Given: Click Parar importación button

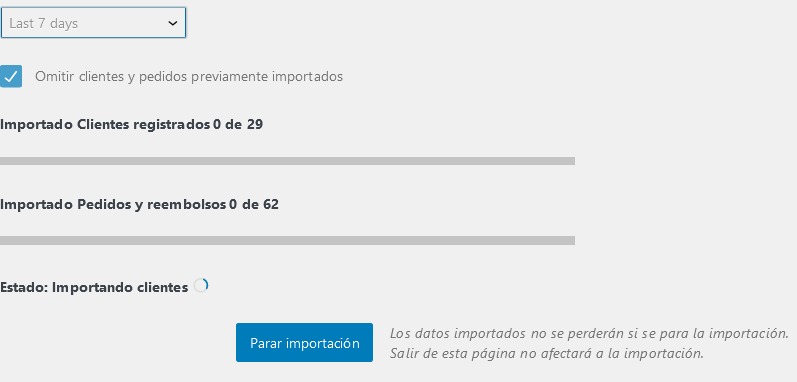Looking at the screenshot, I should pyautogui.click(x=304, y=343).
